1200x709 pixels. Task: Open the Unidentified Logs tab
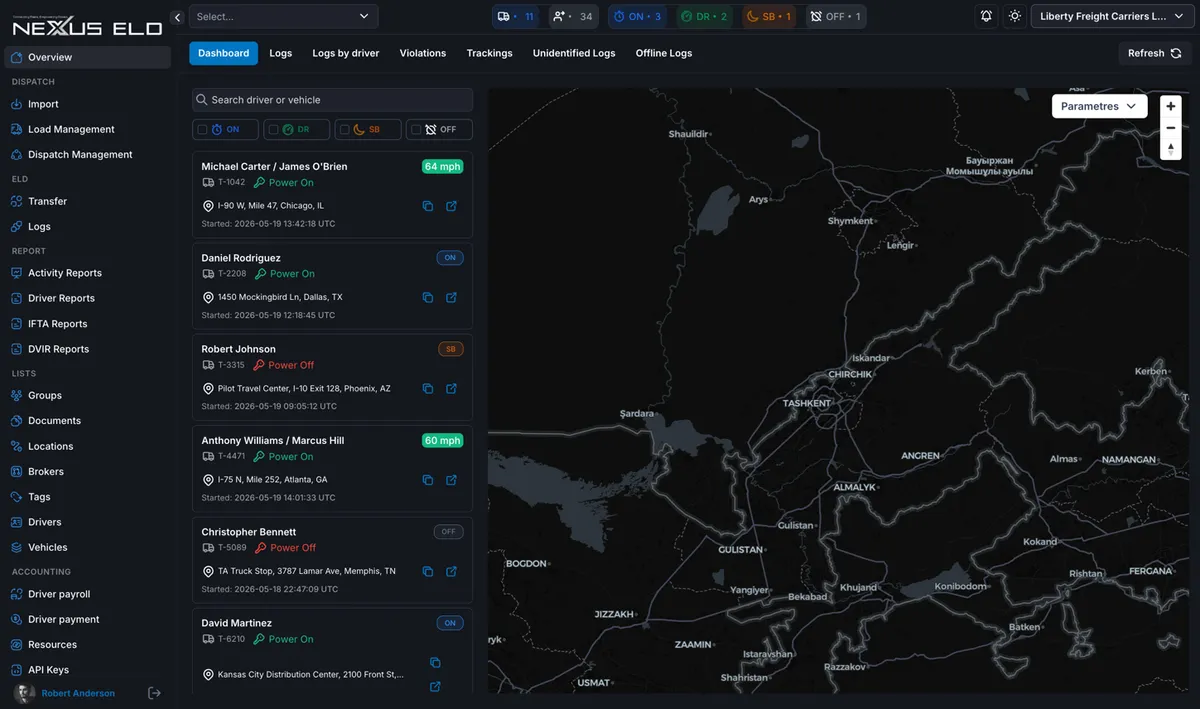click(x=574, y=53)
